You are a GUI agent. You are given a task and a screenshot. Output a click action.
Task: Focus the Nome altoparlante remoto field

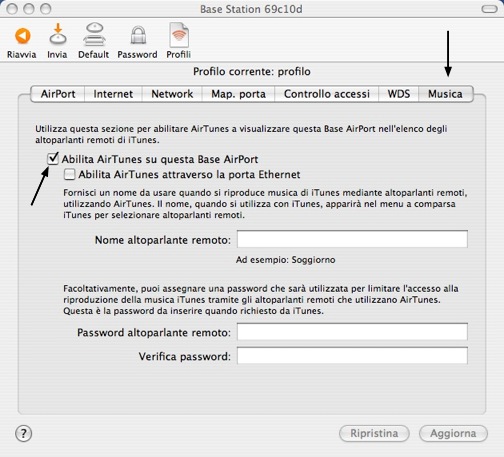coord(352,239)
